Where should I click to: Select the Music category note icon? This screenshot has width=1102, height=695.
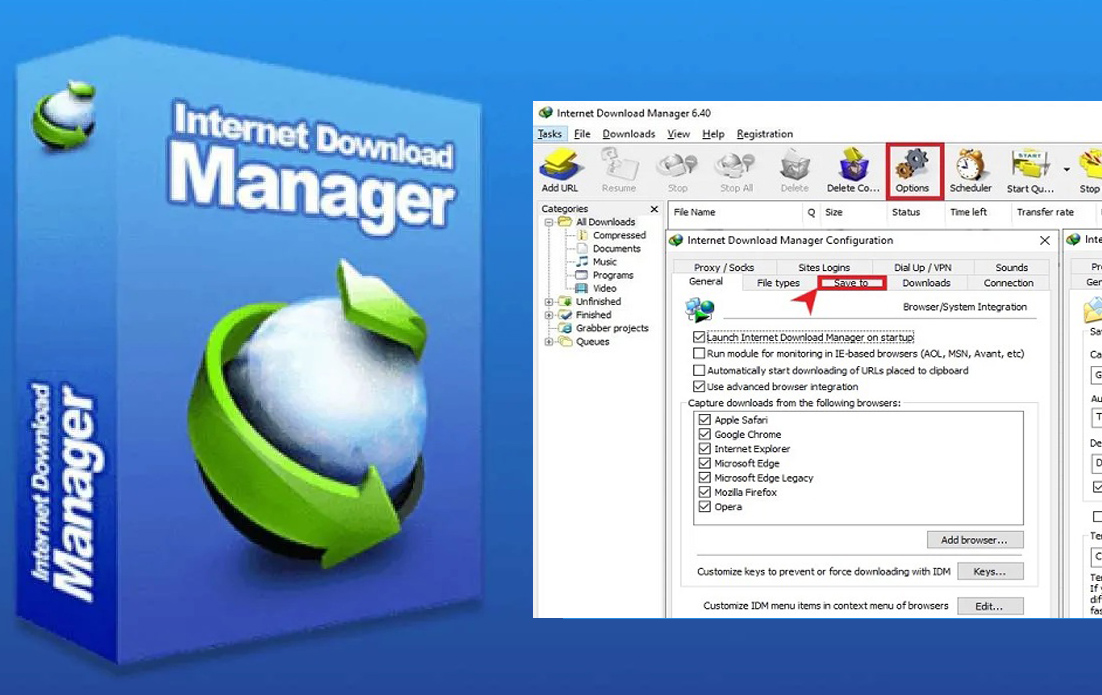[x=582, y=261]
